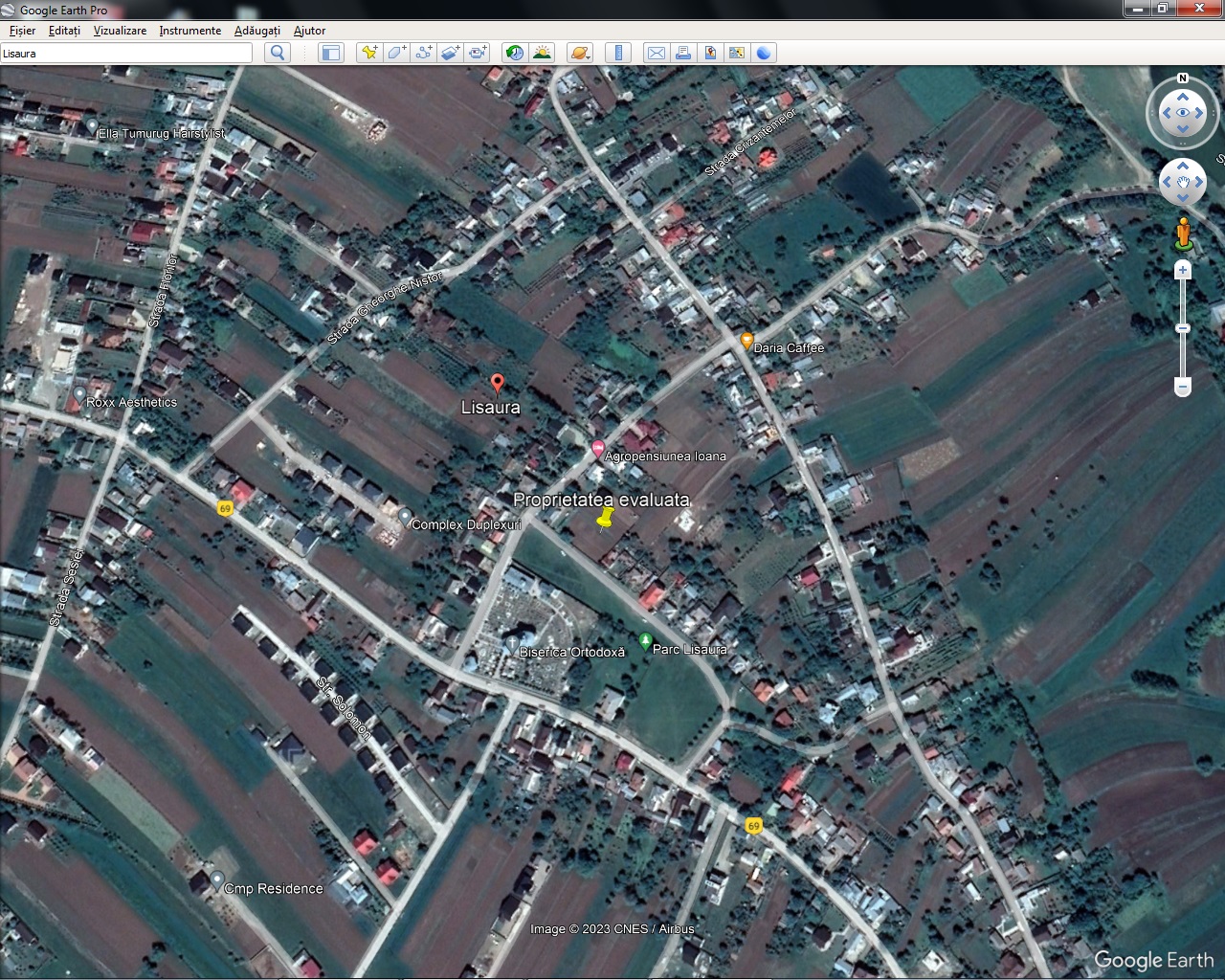Select the Add Path tool
The width and height of the screenshot is (1225, 980).
pos(423,53)
